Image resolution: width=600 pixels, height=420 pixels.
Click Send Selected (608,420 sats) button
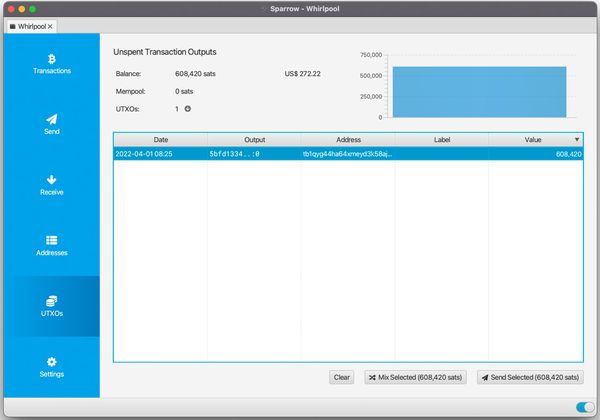pos(530,377)
